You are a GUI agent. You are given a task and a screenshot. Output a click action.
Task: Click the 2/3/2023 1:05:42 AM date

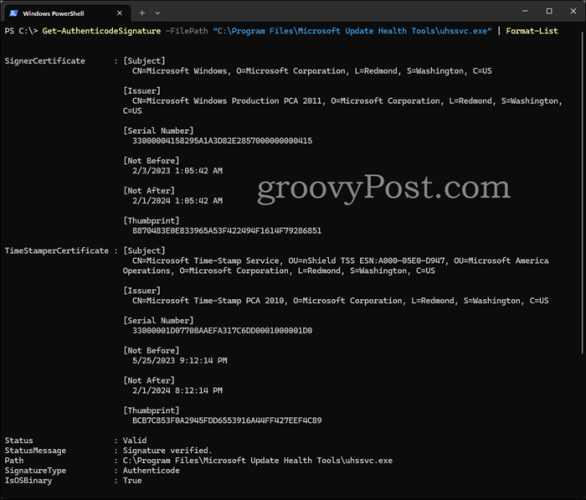point(177,171)
